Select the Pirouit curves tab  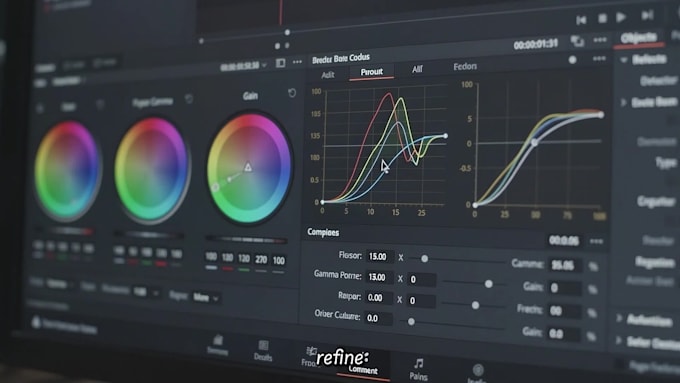(372, 72)
